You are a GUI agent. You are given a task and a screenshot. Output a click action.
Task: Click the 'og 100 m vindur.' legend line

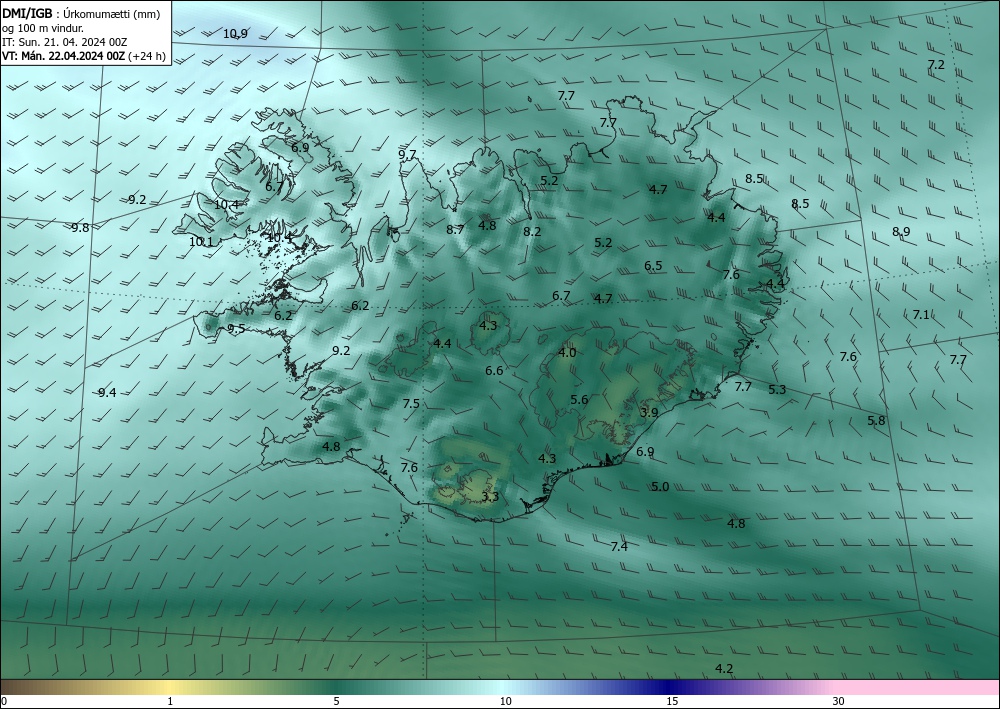(x=43, y=28)
